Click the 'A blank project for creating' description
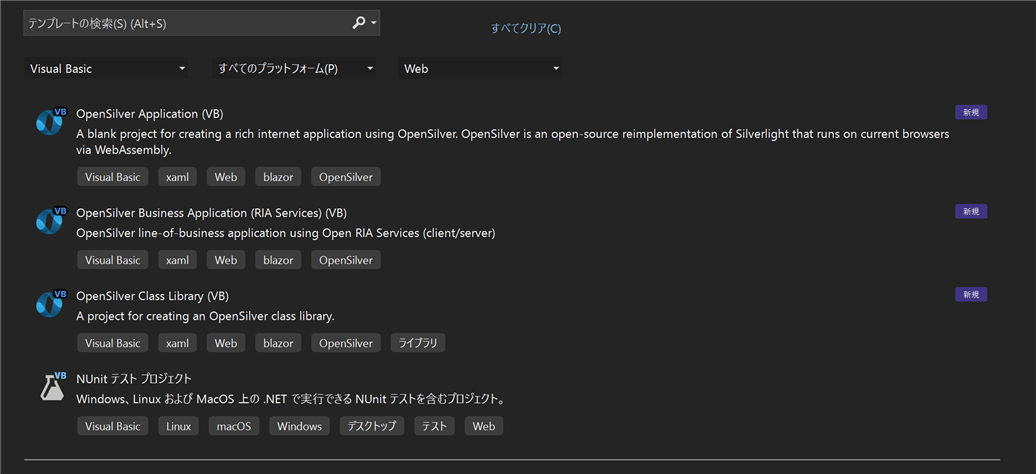The height and width of the screenshot is (474, 1036). pos(513,142)
